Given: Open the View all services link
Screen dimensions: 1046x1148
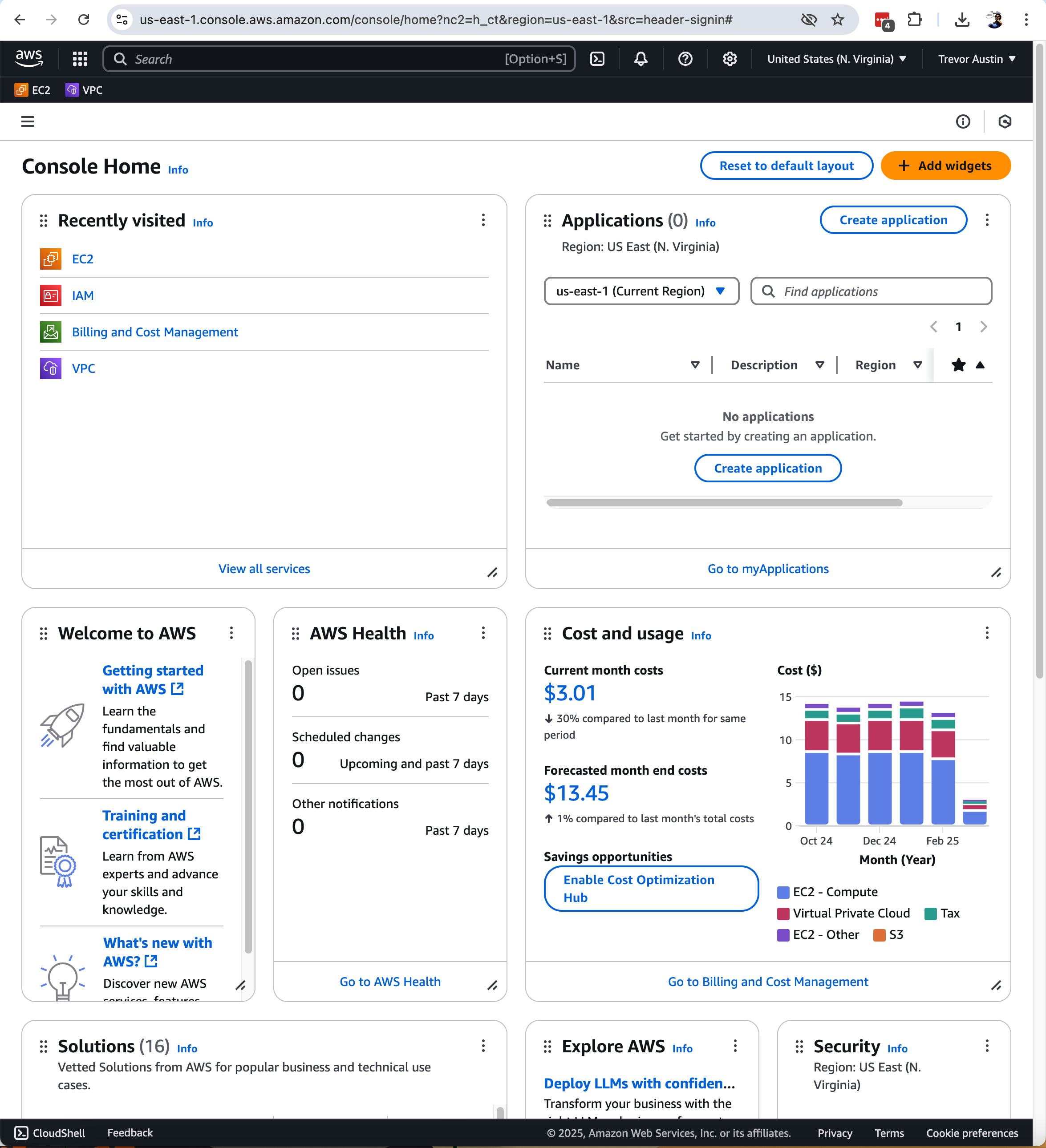Looking at the screenshot, I should point(264,568).
